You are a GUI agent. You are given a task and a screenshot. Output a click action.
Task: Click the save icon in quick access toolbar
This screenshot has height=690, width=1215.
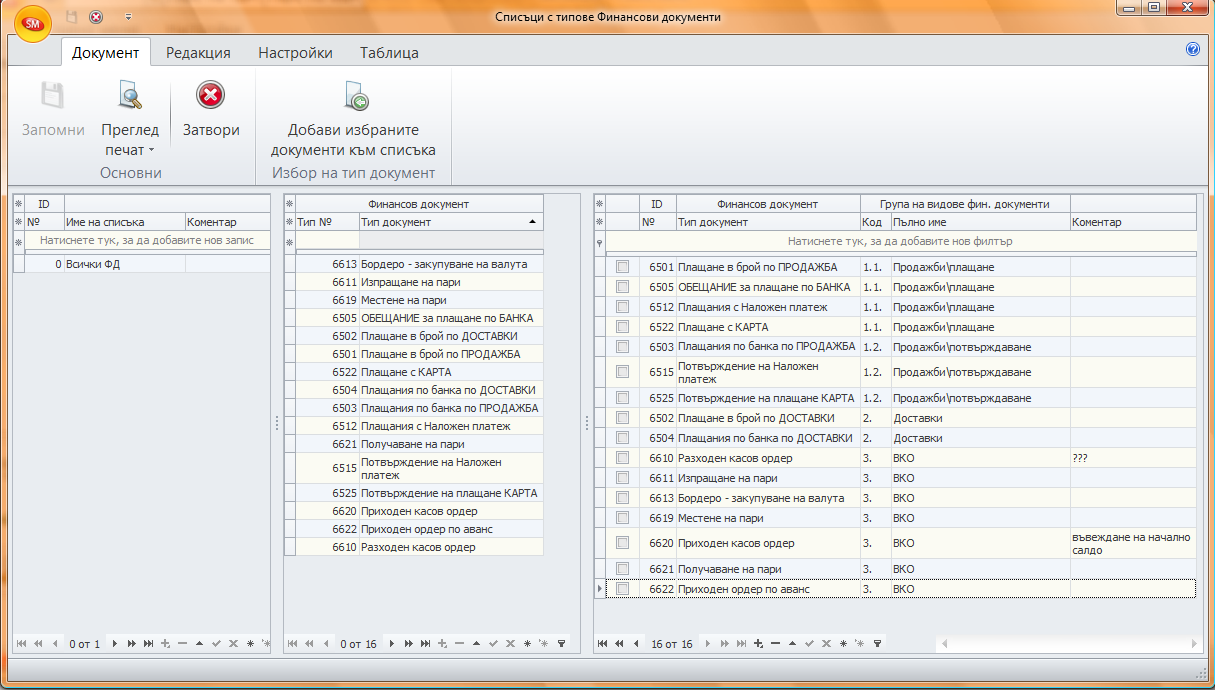(72, 17)
